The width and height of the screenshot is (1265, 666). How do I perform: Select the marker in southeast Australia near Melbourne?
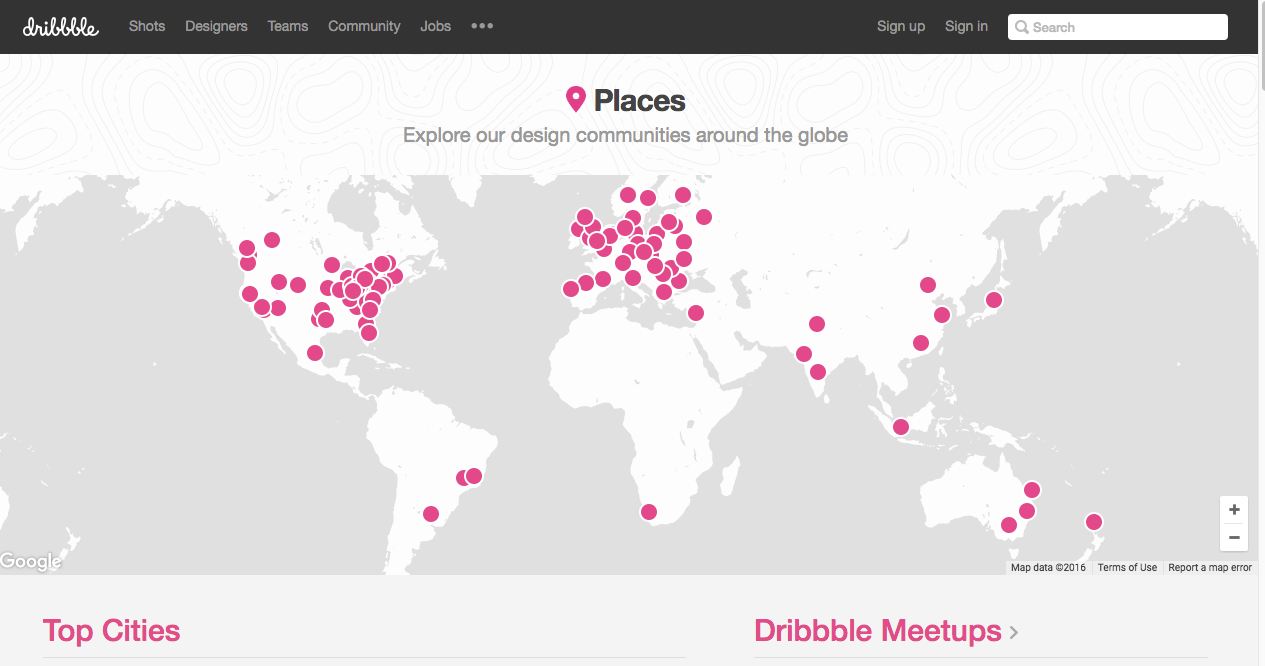[x=1009, y=525]
